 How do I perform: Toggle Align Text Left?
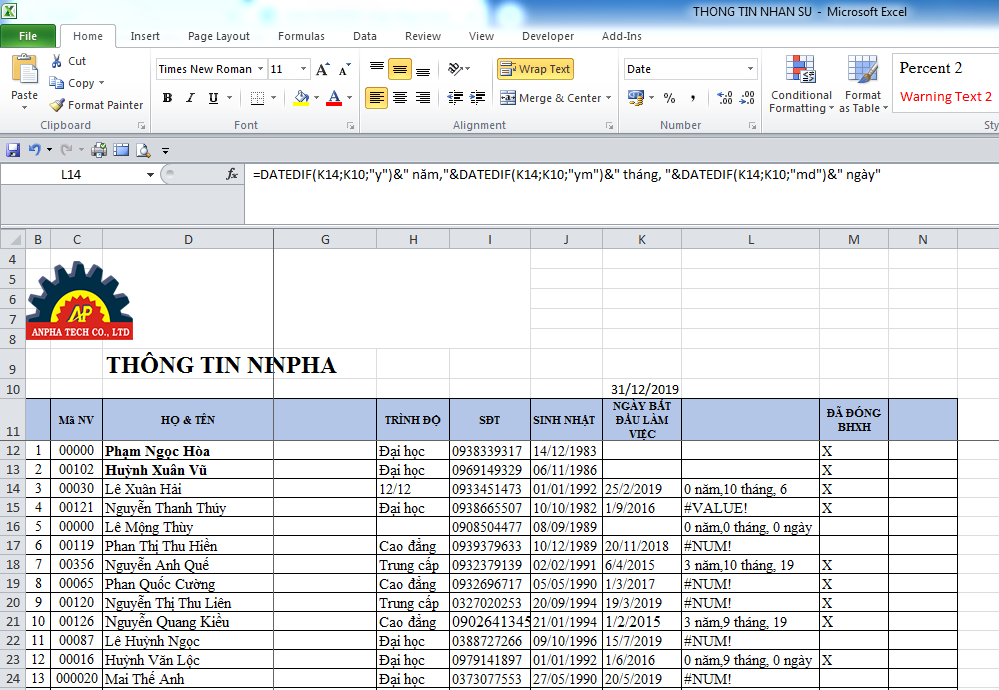pyautogui.click(x=377, y=98)
